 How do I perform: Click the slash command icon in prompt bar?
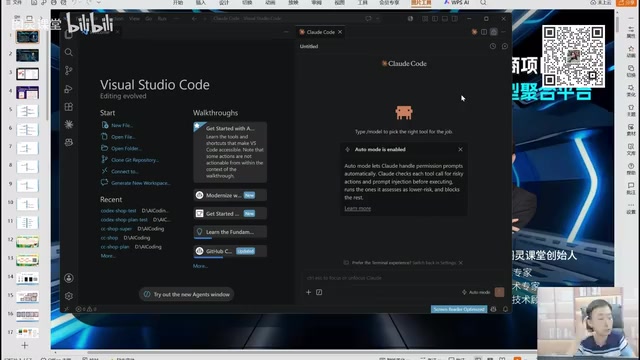click(x=319, y=292)
